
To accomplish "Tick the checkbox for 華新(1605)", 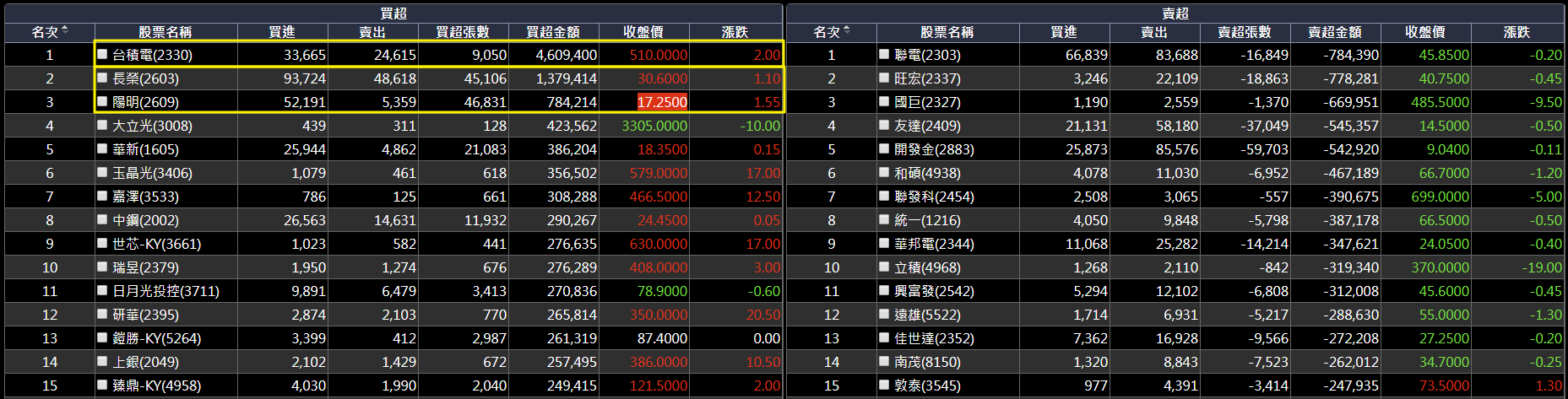I will pyautogui.click(x=102, y=148).
